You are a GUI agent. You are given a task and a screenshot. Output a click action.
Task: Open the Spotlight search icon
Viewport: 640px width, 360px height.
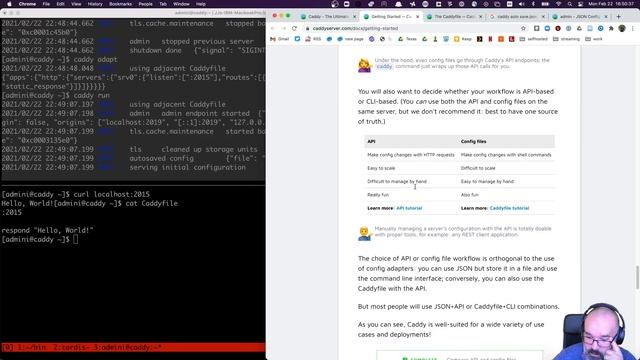(x=569, y=4)
